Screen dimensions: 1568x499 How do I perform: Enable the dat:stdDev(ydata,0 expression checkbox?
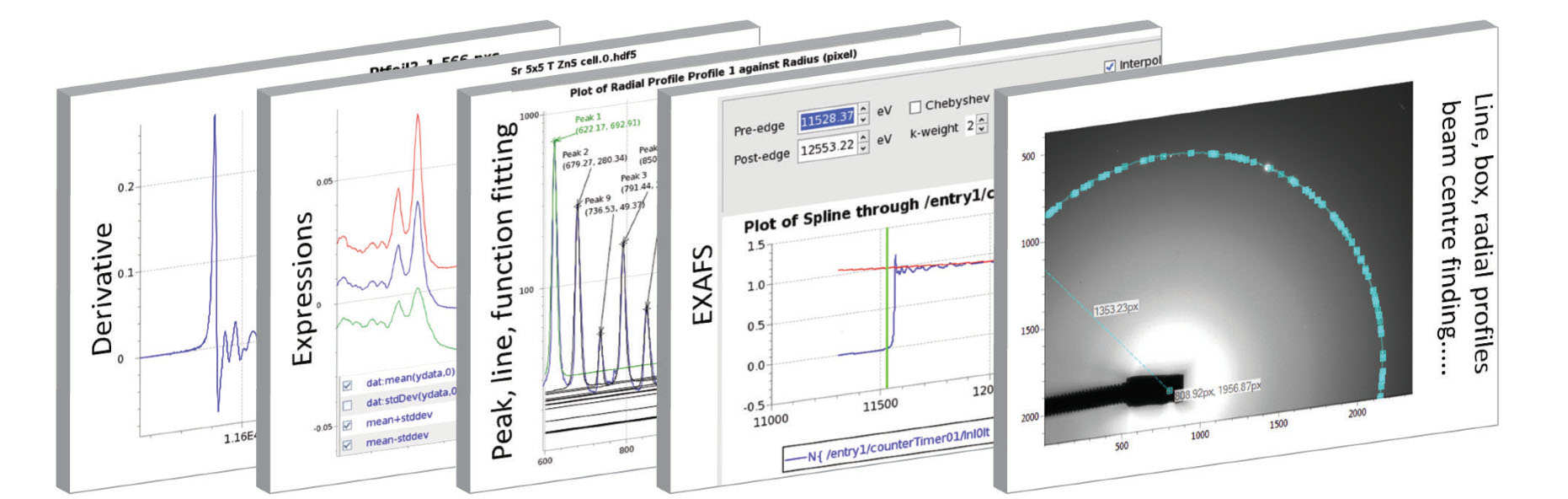(x=347, y=405)
